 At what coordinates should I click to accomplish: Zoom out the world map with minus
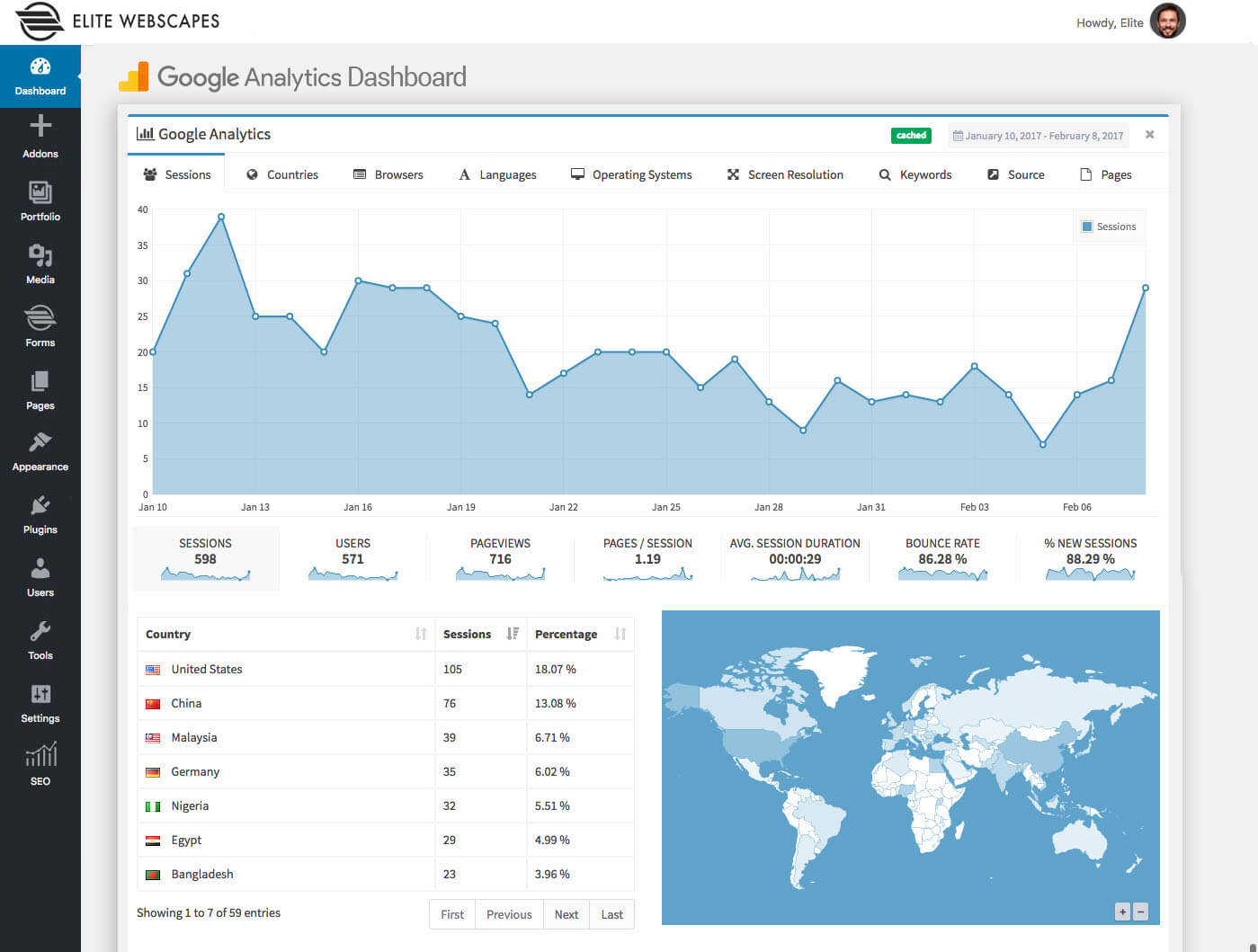click(x=1140, y=912)
